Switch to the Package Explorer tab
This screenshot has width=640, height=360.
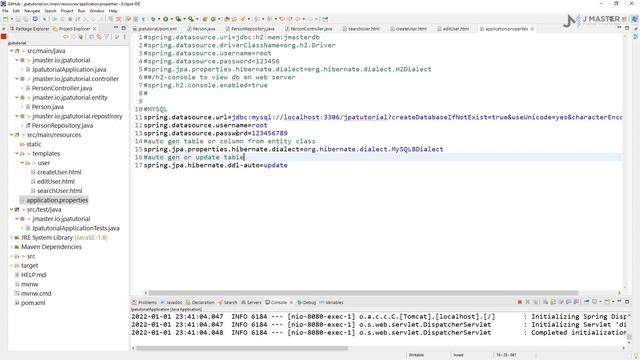tap(29, 29)
